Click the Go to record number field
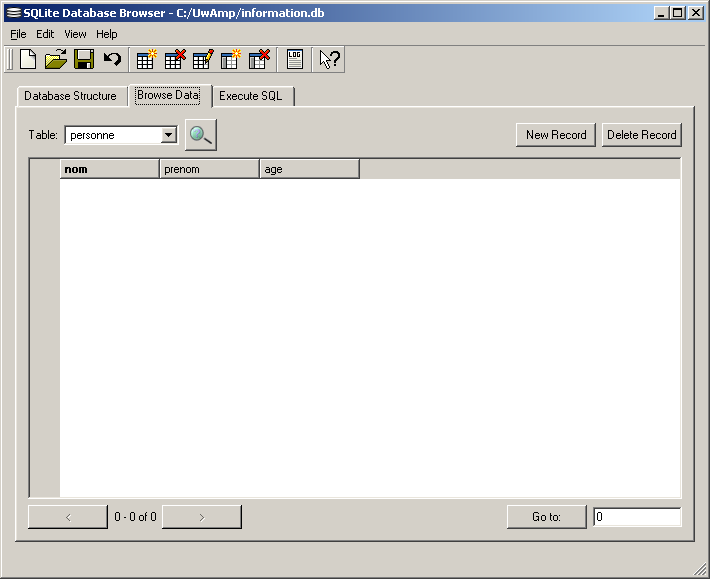Screen dimensions: 710x579 [636, 517]
